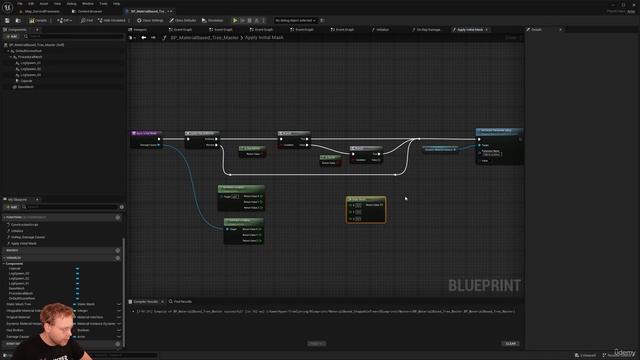Click the My Blueprint search field
Image resolution: width=640 pixels, height=360 pixels.
pyautogui.click(x=70, y=207)
